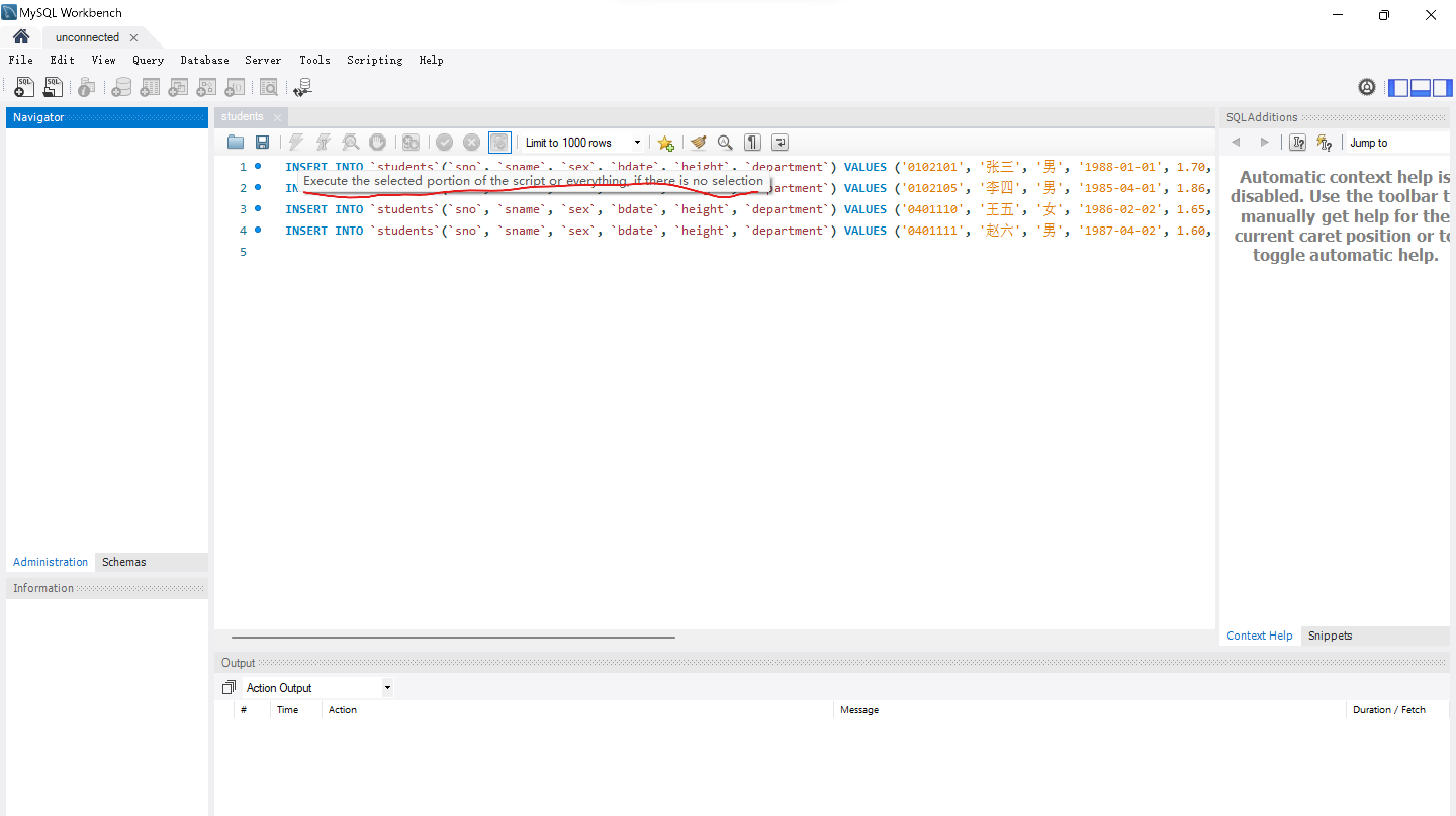The width and height of the screenshot is (1456, 816).
Task: Search table data for text
Action: pyautogui.click(x=268, y=87)
